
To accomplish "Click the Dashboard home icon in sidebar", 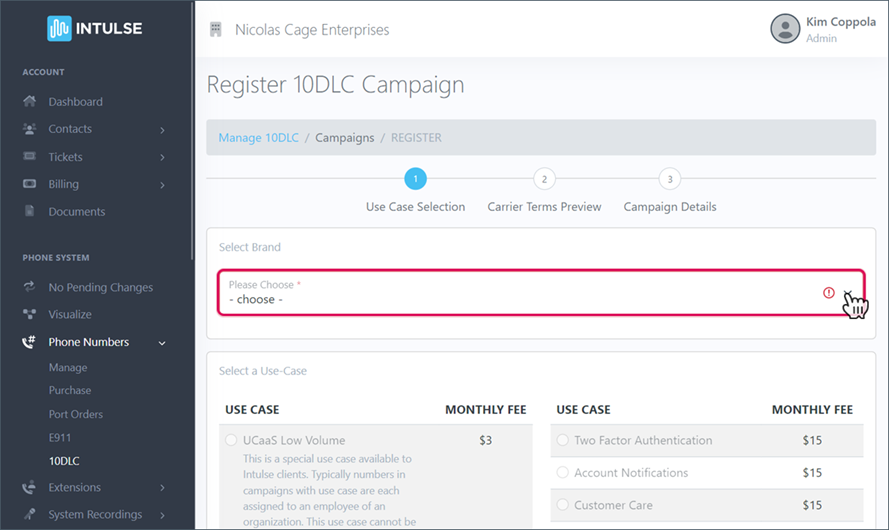I will point(30,101).
